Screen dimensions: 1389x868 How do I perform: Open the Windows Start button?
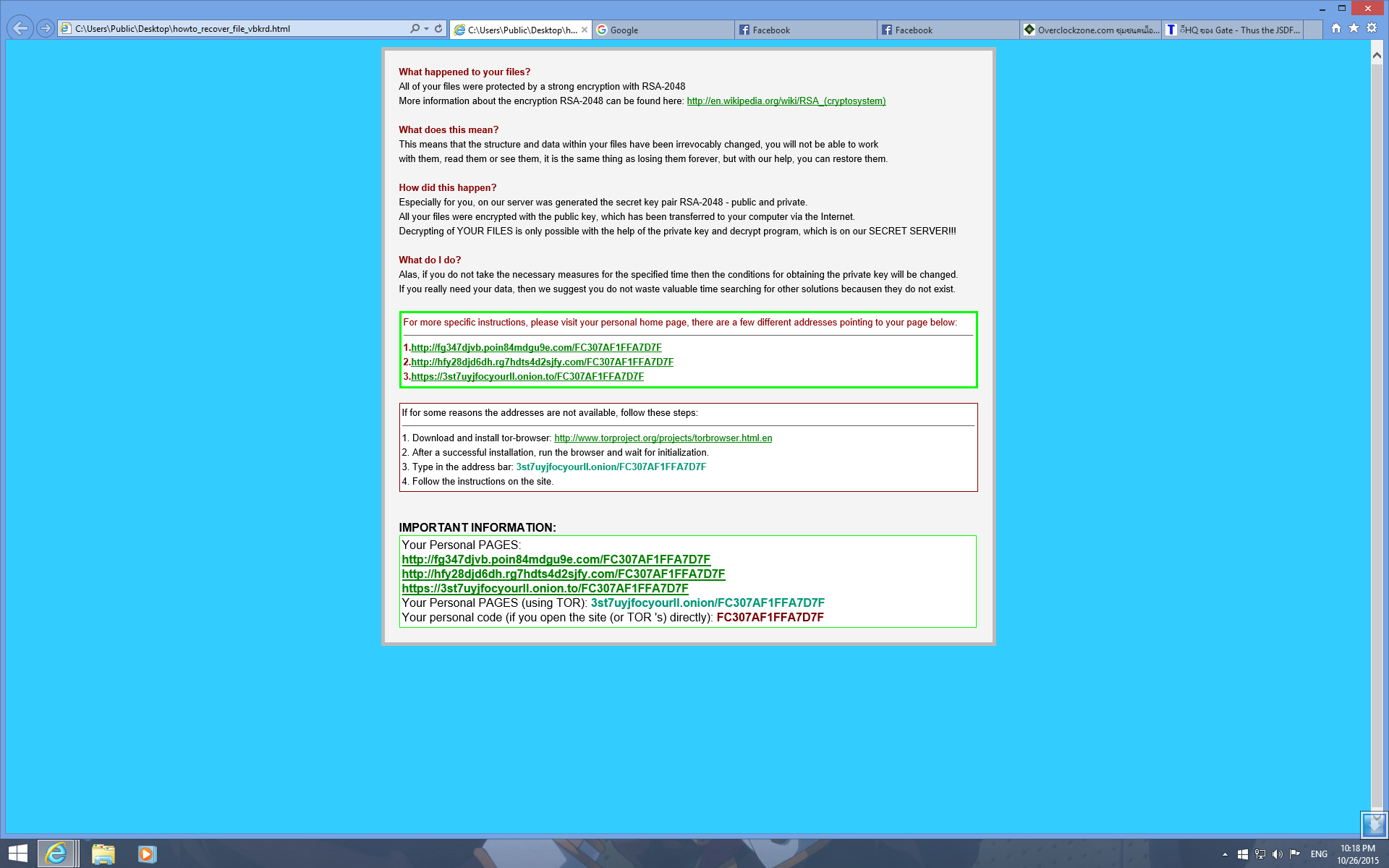17,854
